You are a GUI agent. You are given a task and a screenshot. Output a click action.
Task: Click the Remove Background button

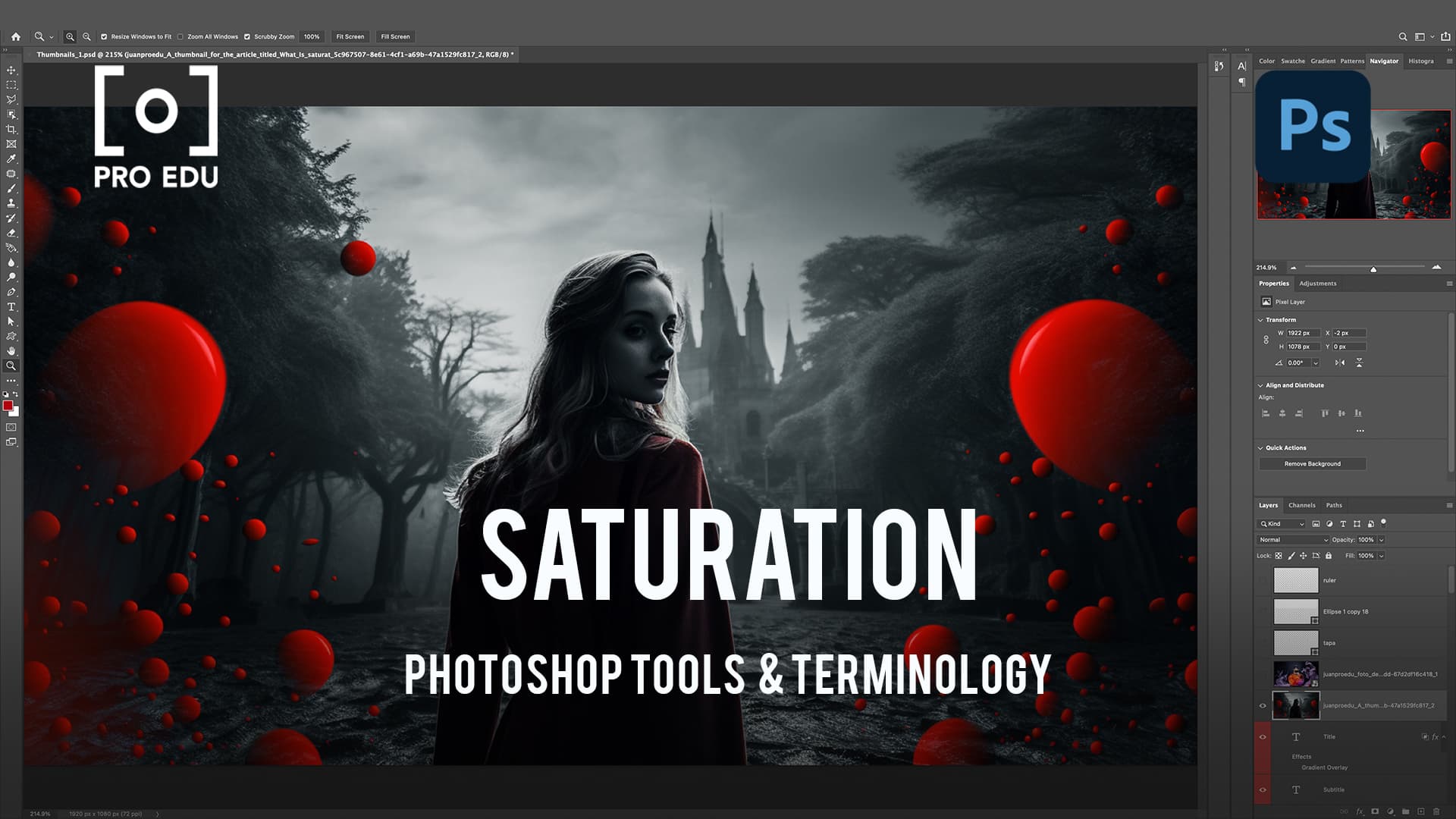[1314, 463]
